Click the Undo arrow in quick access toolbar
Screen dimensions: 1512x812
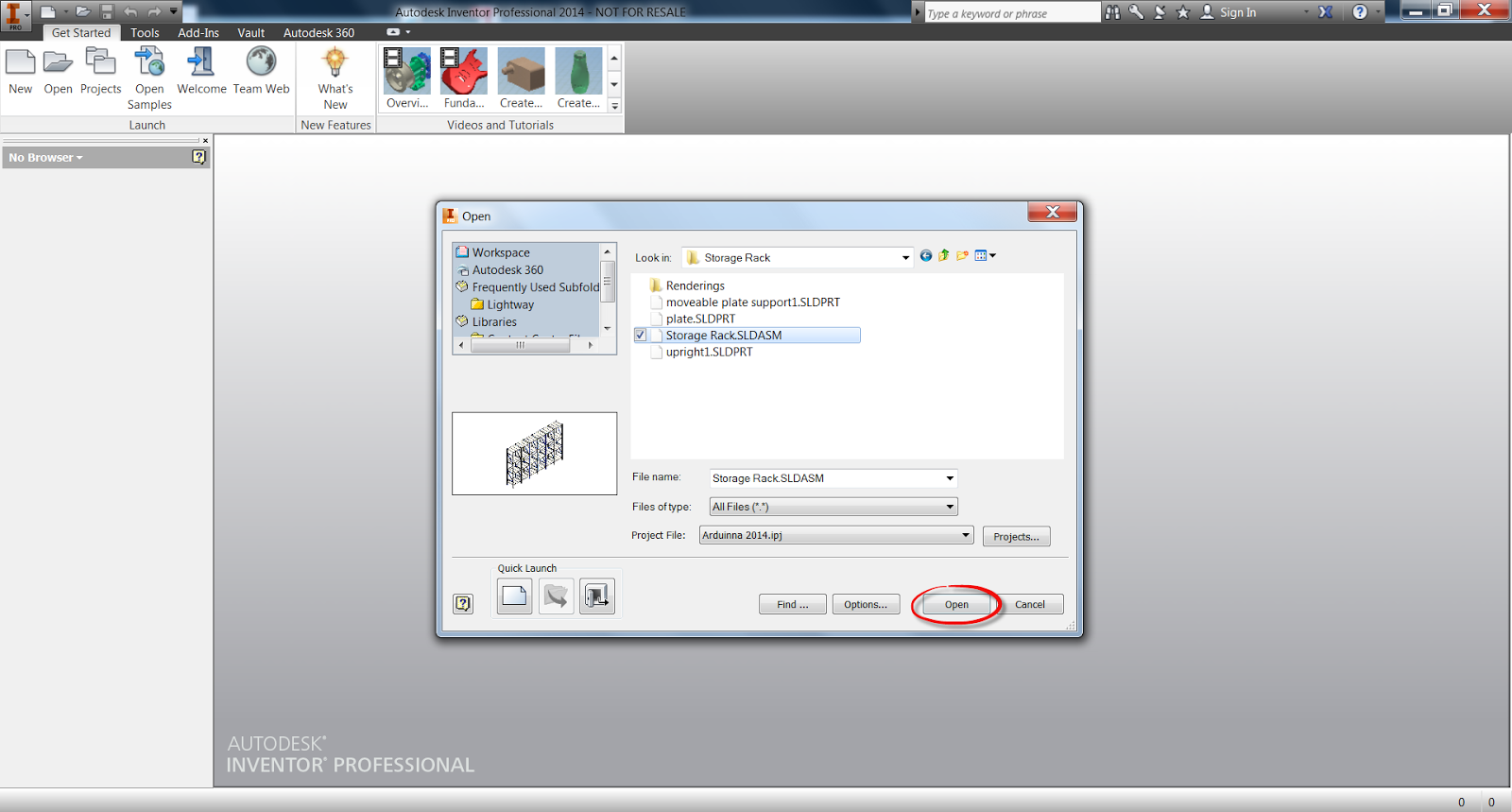[130, 11]
